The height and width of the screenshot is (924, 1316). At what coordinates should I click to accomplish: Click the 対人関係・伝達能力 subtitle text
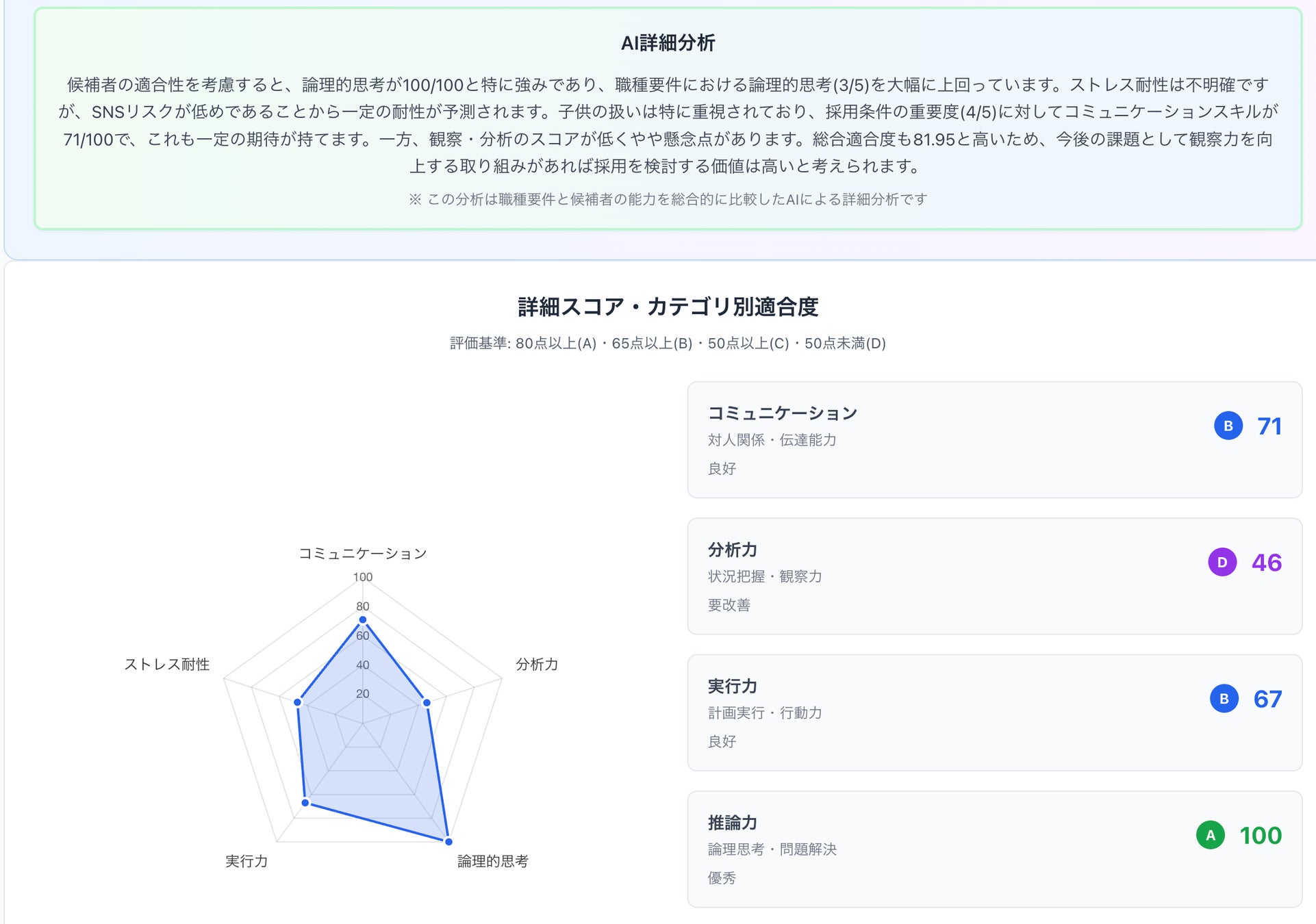click(x=772, y=440)
